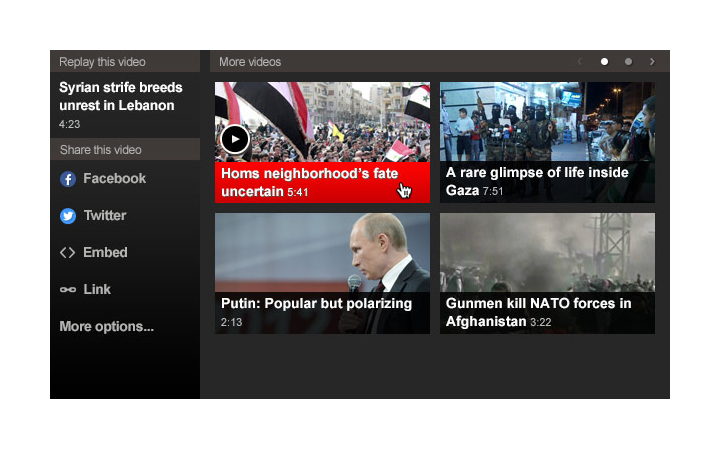The width and height of the screenshot is (720, 449).
Task: Play the Homs neighborhood video via play icon
Action: point(235,139)
